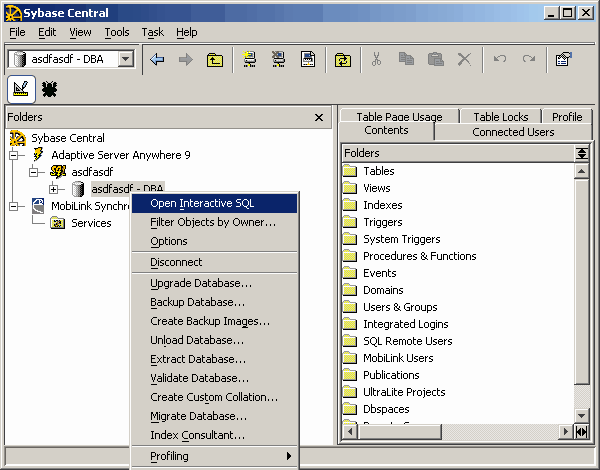Switch to the Table Locks tab
Screen dimensions: 600x470
click(x=501, y=116)
